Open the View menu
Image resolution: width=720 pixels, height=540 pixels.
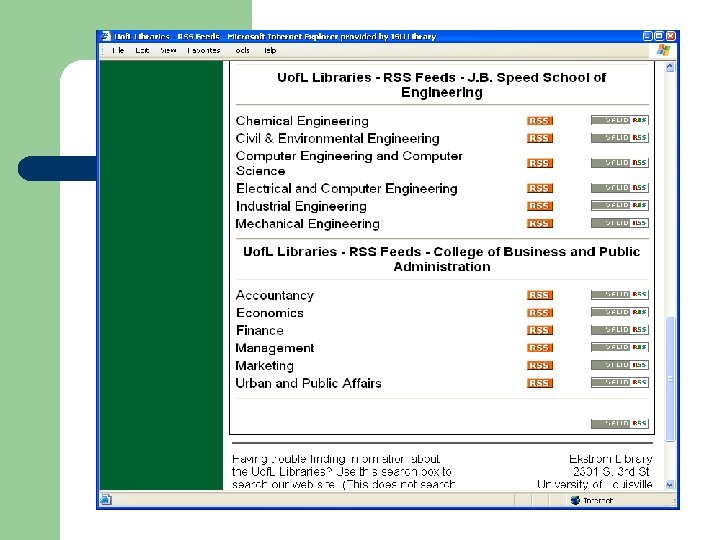coord(168,50)
